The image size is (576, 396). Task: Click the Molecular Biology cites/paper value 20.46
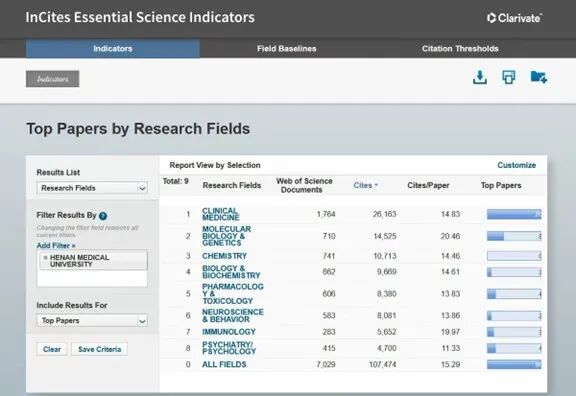[x=450, y=236]
